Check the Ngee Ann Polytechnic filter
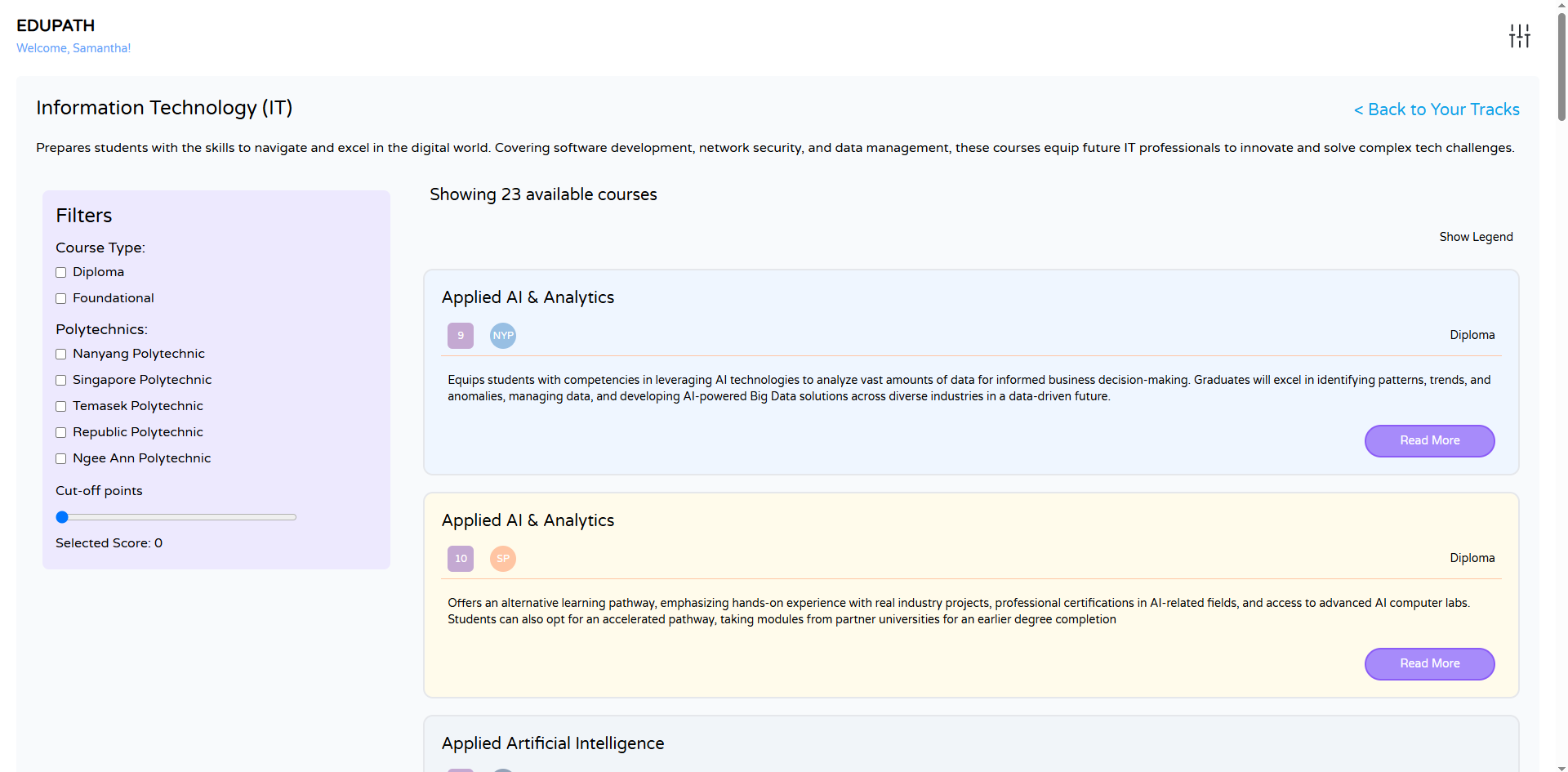Screen dimensions: 1568x772 pyautogui.click(x=61, y=459)
